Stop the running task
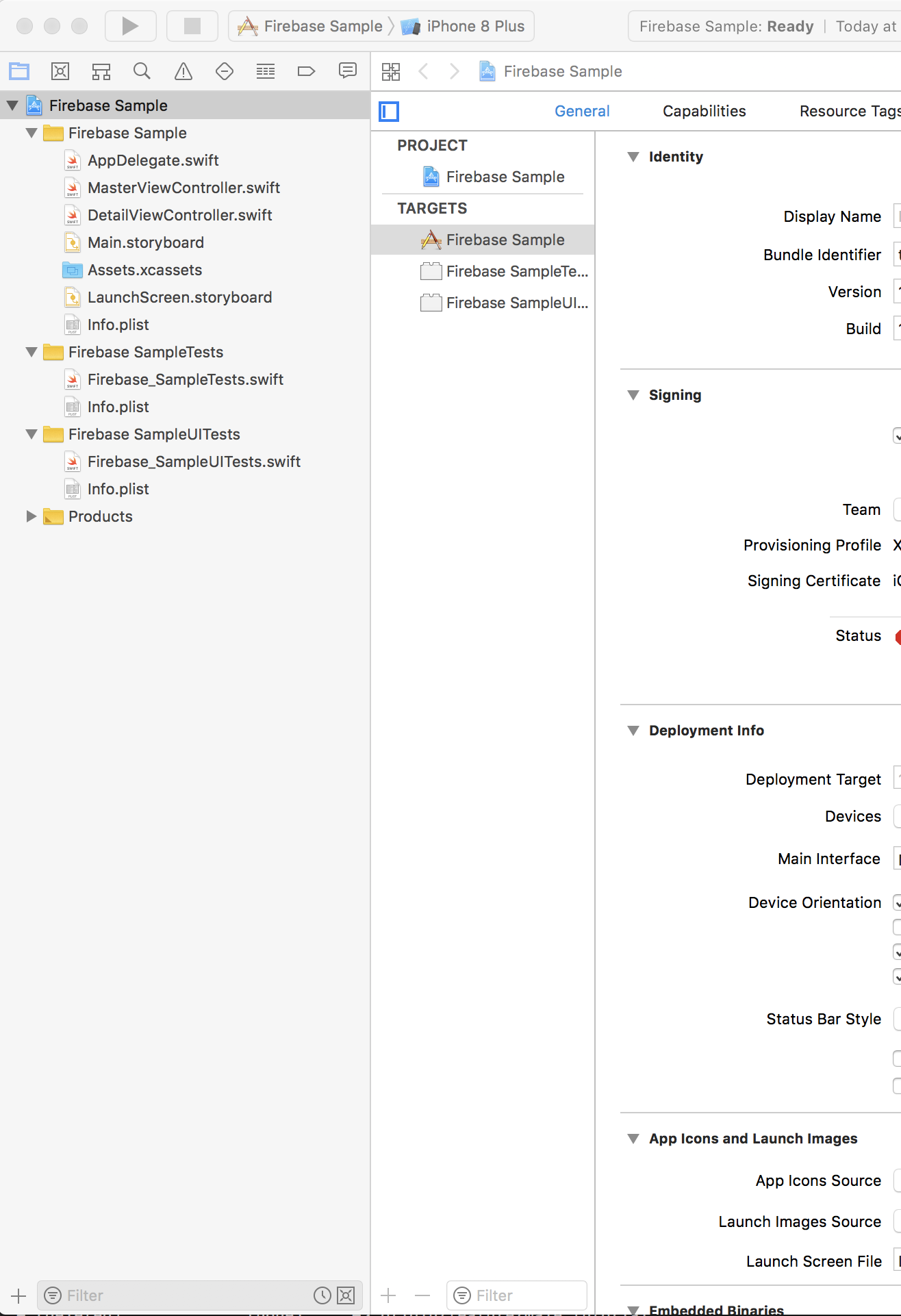901x1316 pixels. click(192, 26)
